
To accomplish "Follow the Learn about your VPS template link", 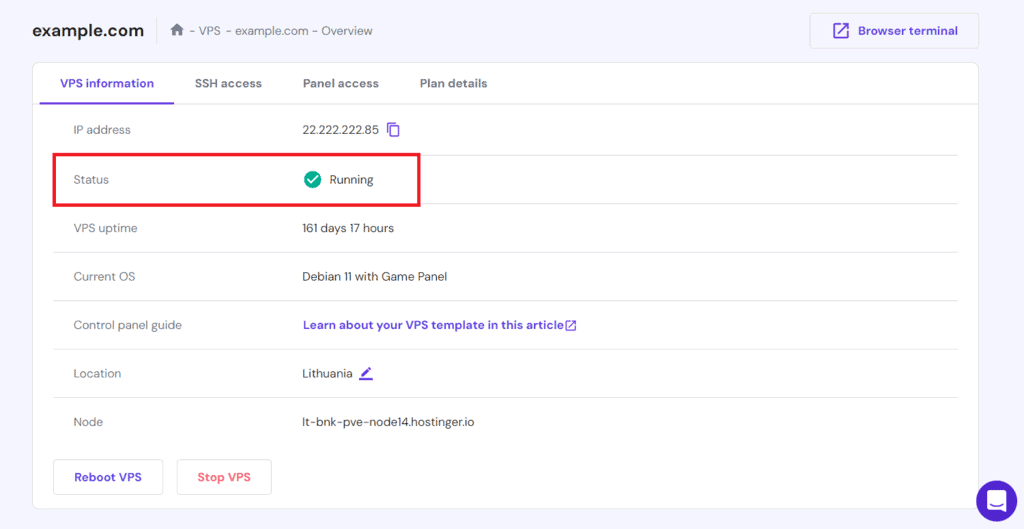I will [433, 325].
